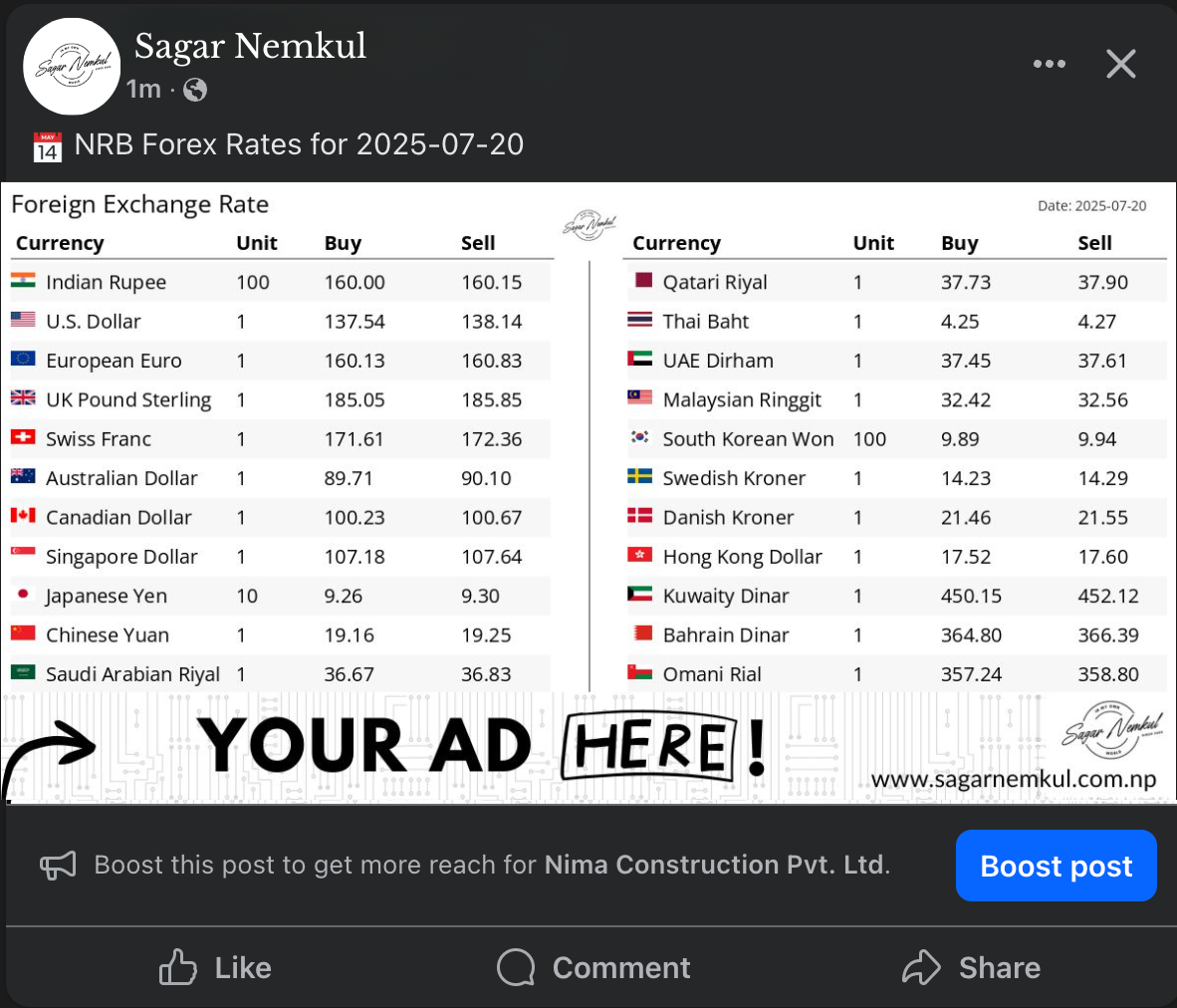Image resolution: width=1177 pixels, height=1008 pixels.
Task: Click the Japanese Yen flag icon
Action: (x=27, y=596)
